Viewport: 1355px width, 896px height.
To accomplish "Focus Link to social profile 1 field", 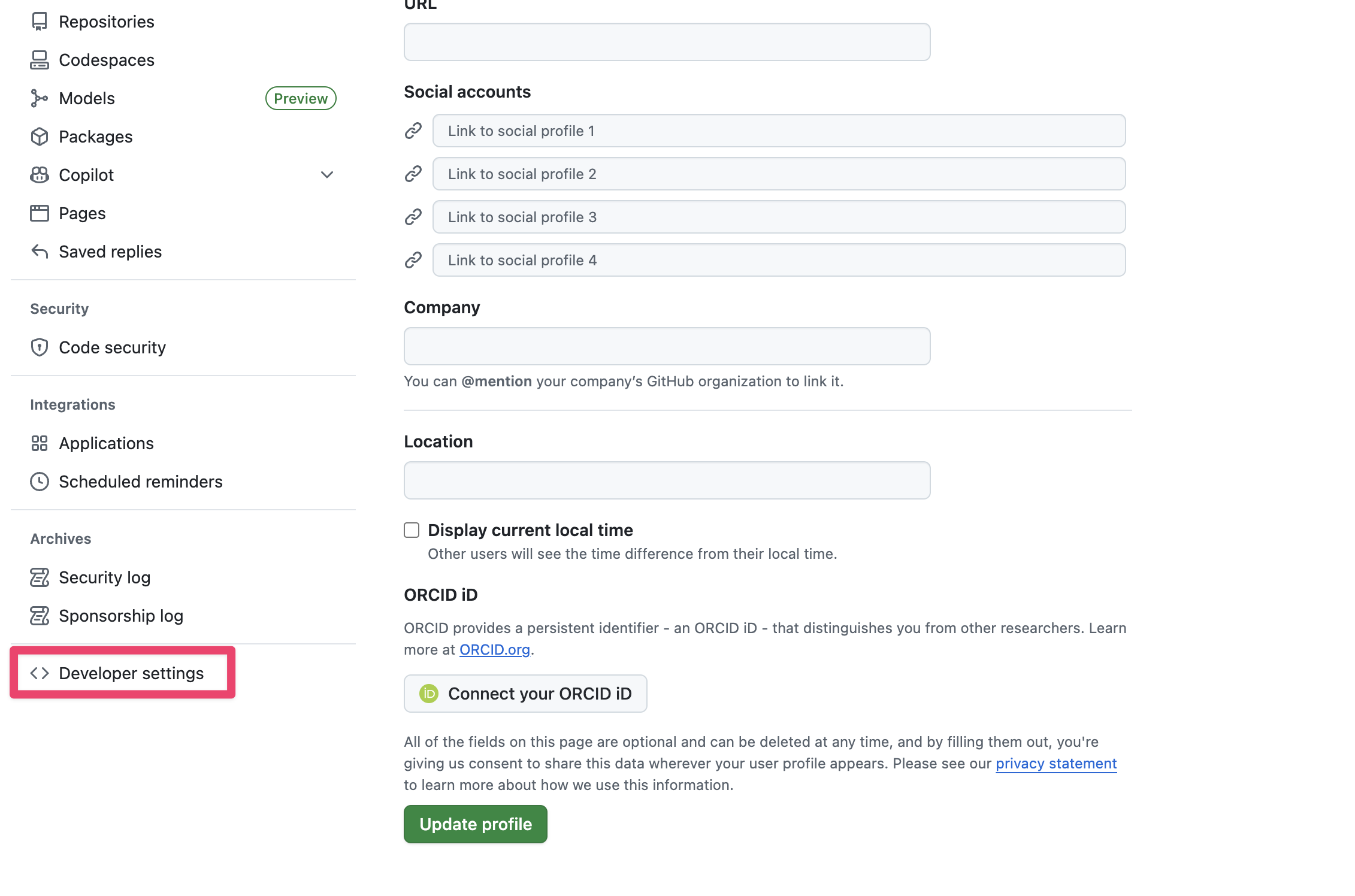I will (x=779, y=131).
